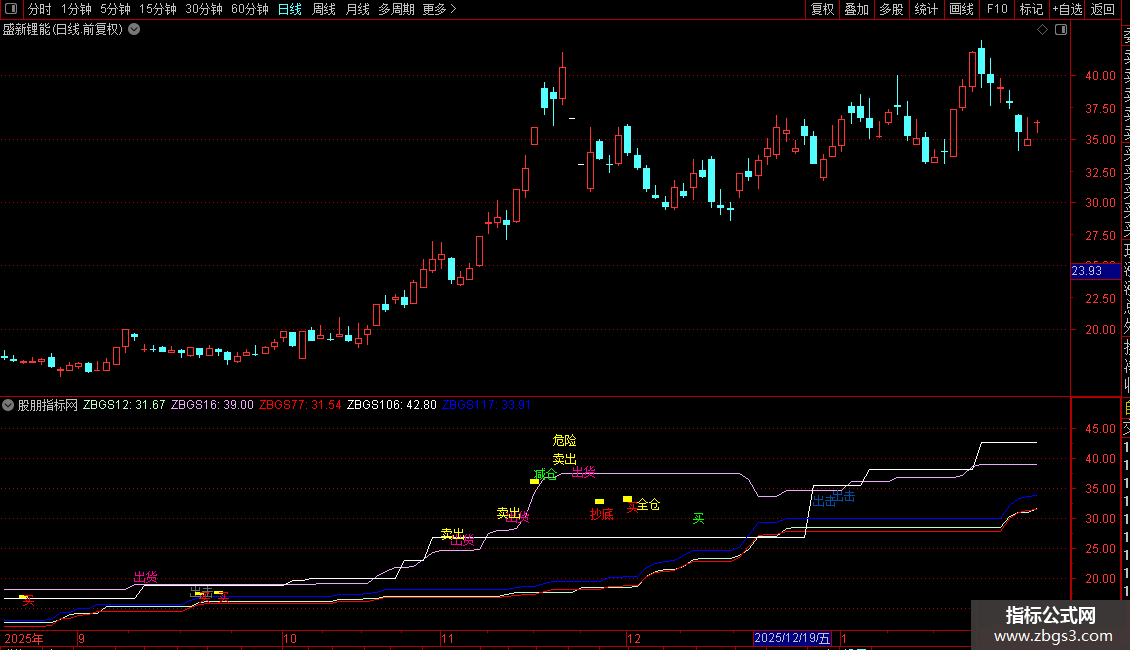
Task: Click the 危险 warning signal label
Action: click(564, 440)
